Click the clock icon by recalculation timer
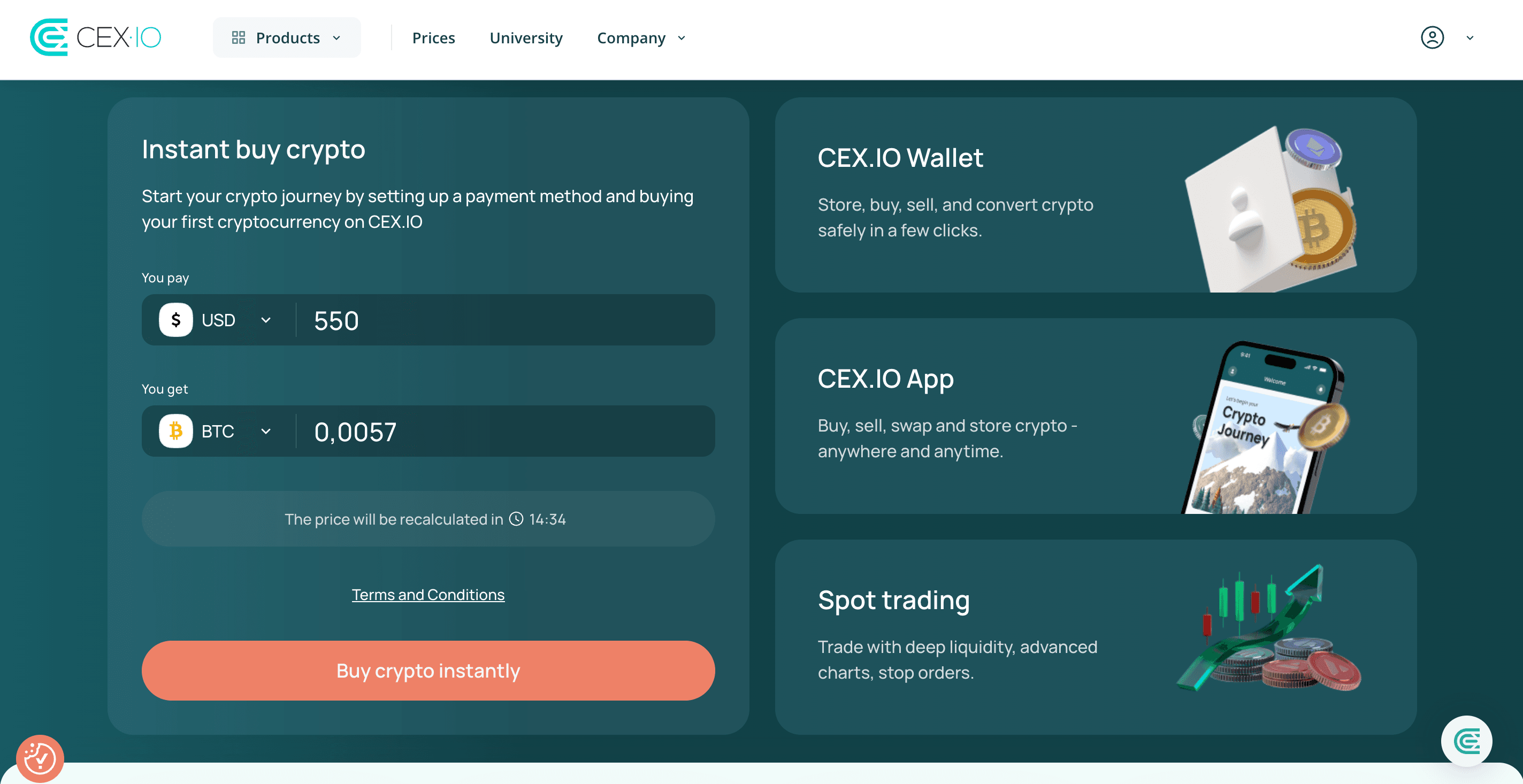 pos(516,519)
